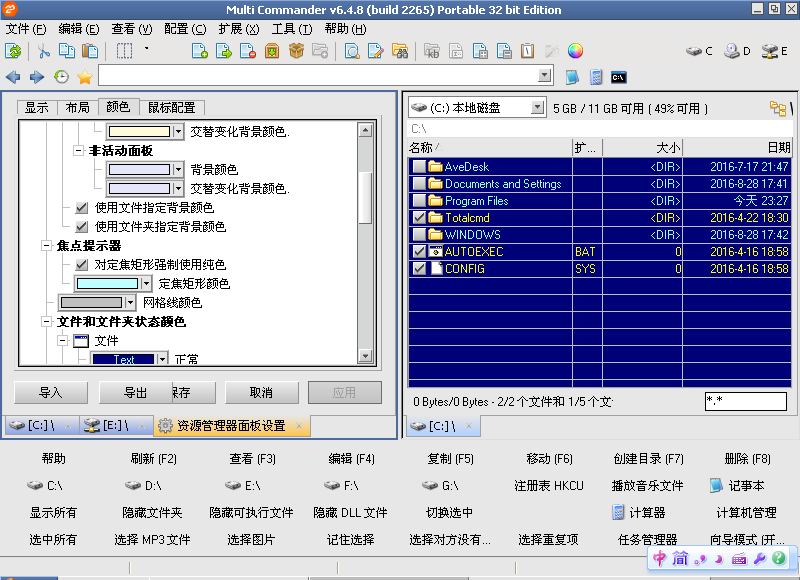
Task: Click the dotted rectangle selection icon
Action: click(x=124, y=51)
